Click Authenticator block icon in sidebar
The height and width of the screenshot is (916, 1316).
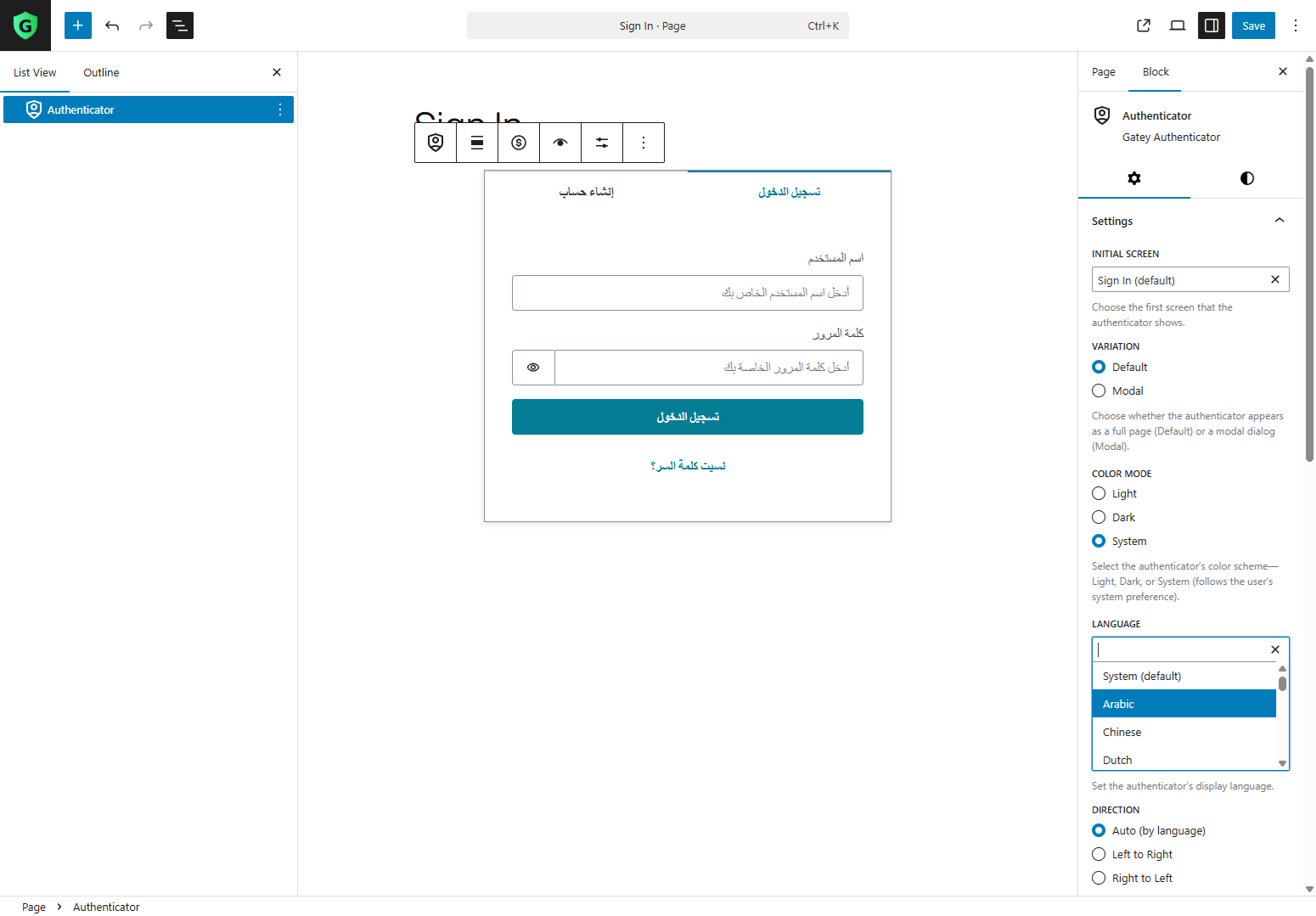pos(1102,115)
